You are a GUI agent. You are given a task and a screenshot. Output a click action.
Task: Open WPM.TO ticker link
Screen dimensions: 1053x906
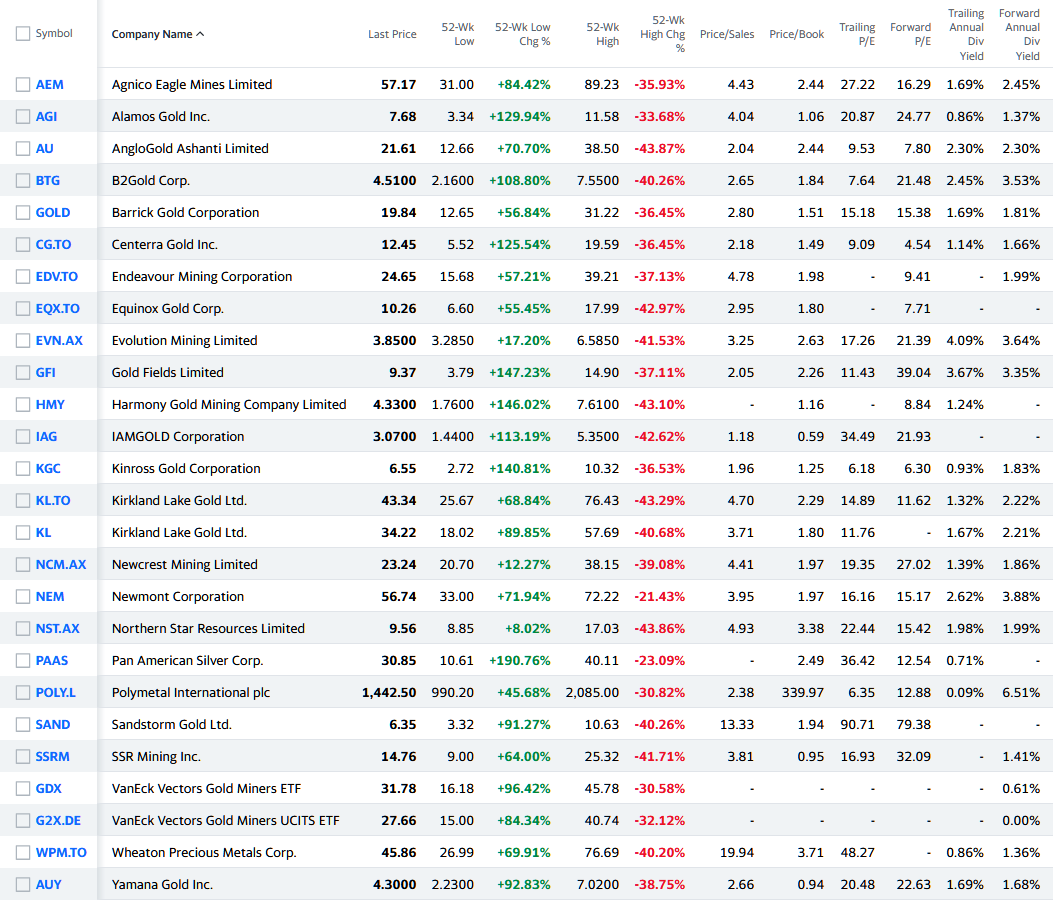pos(61,852)
